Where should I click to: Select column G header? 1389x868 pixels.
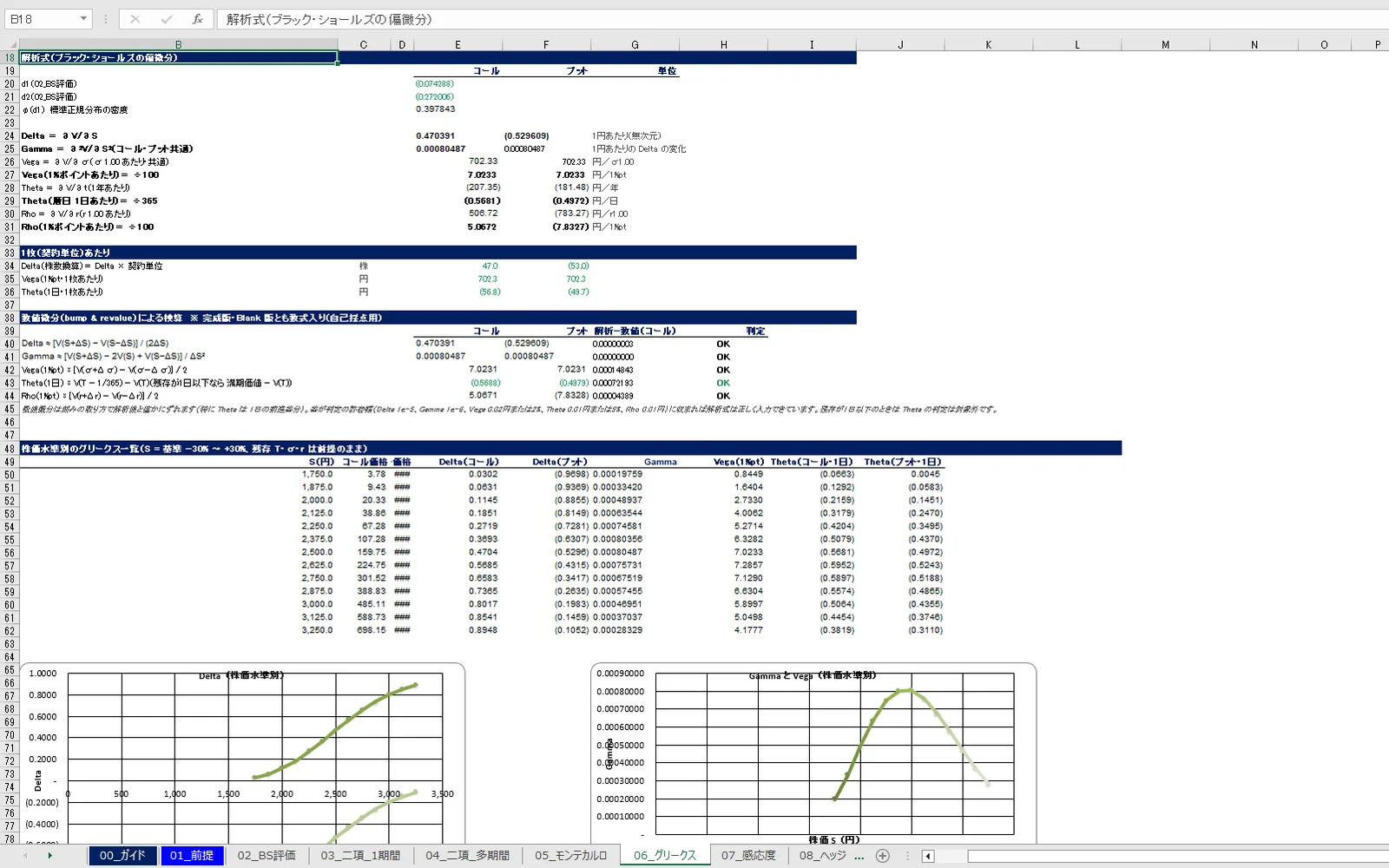635,44
